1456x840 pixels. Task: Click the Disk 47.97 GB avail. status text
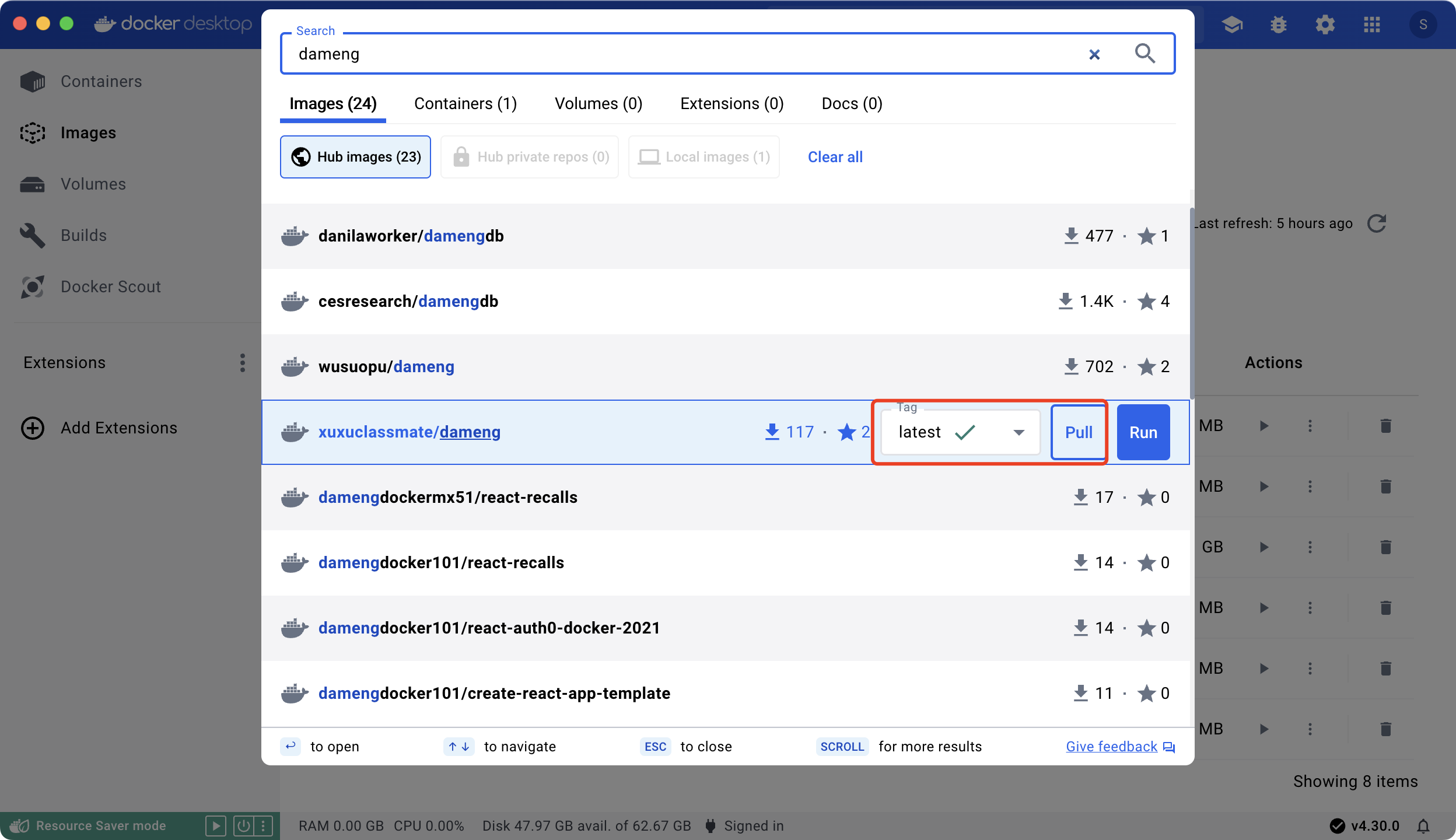pyautogui.click(x=586, y=826)
